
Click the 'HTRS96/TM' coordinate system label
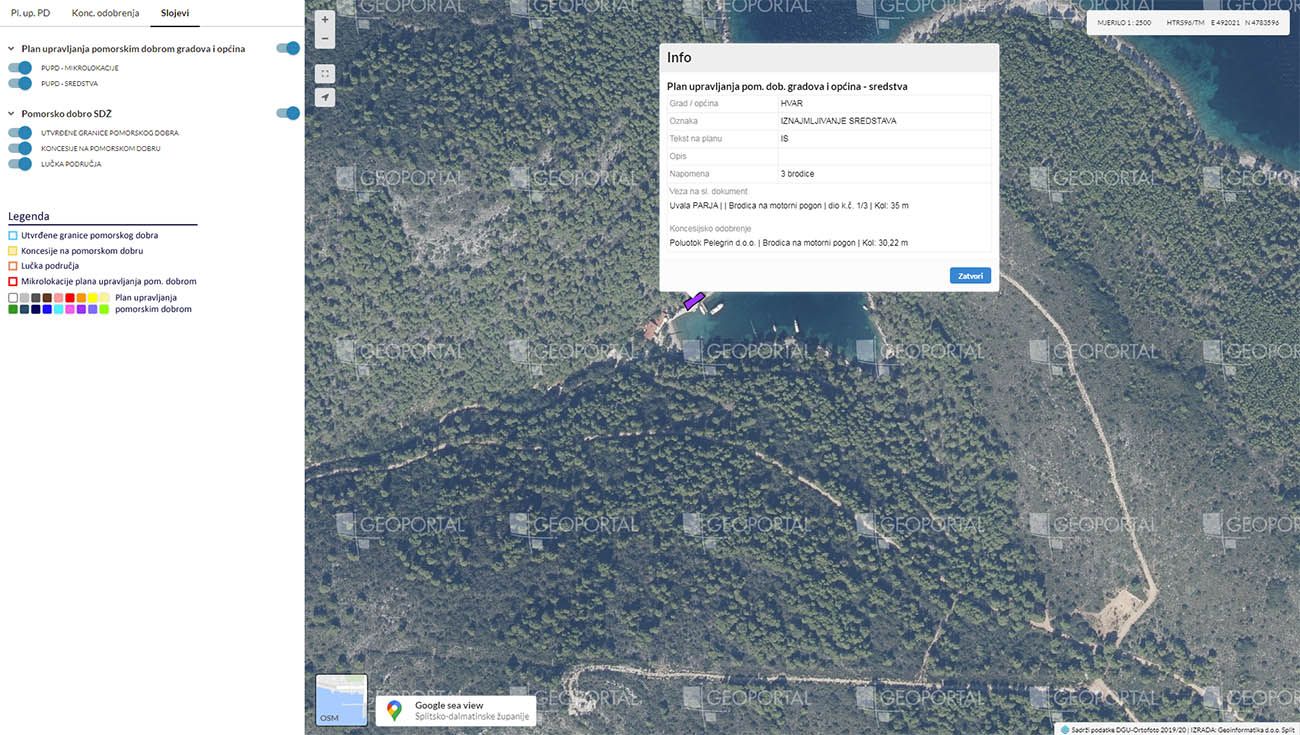(1185, 22)
